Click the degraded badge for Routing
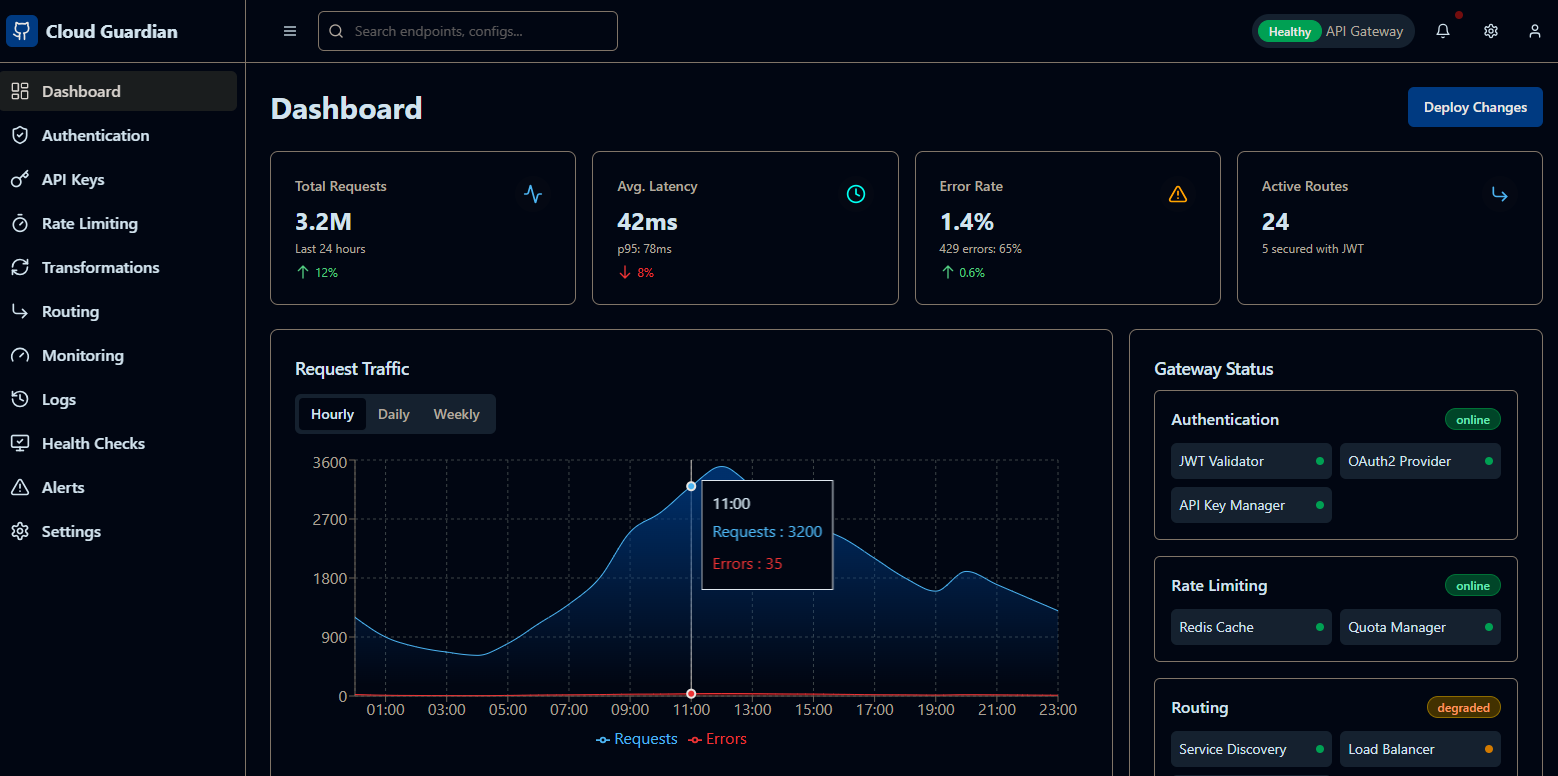1558x776 pixels. click(x=1464, y=708)
